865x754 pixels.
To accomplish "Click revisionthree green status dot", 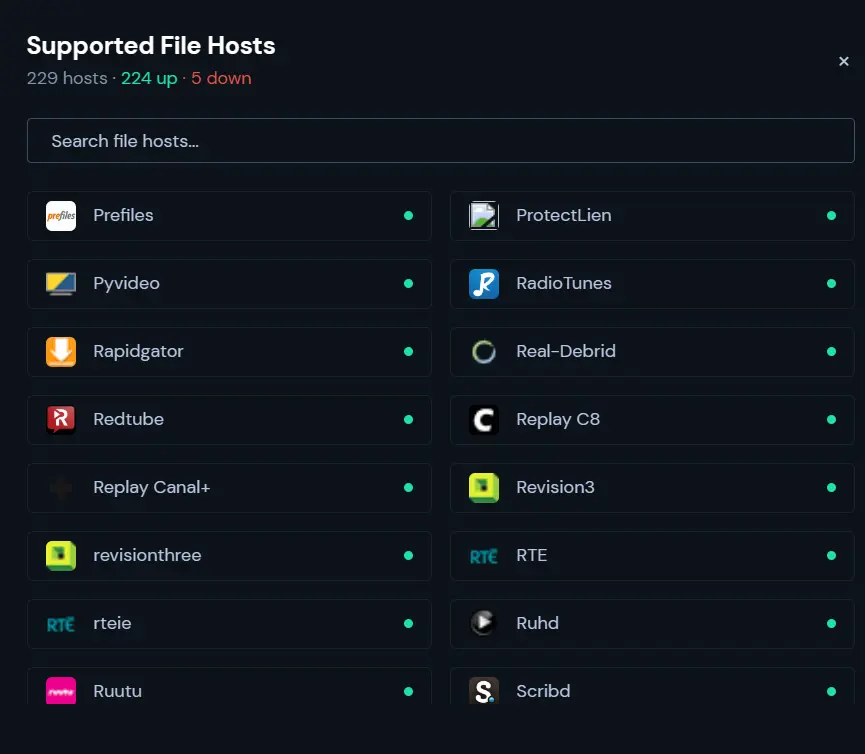I will pyautogui.click(x=408, y=555).
